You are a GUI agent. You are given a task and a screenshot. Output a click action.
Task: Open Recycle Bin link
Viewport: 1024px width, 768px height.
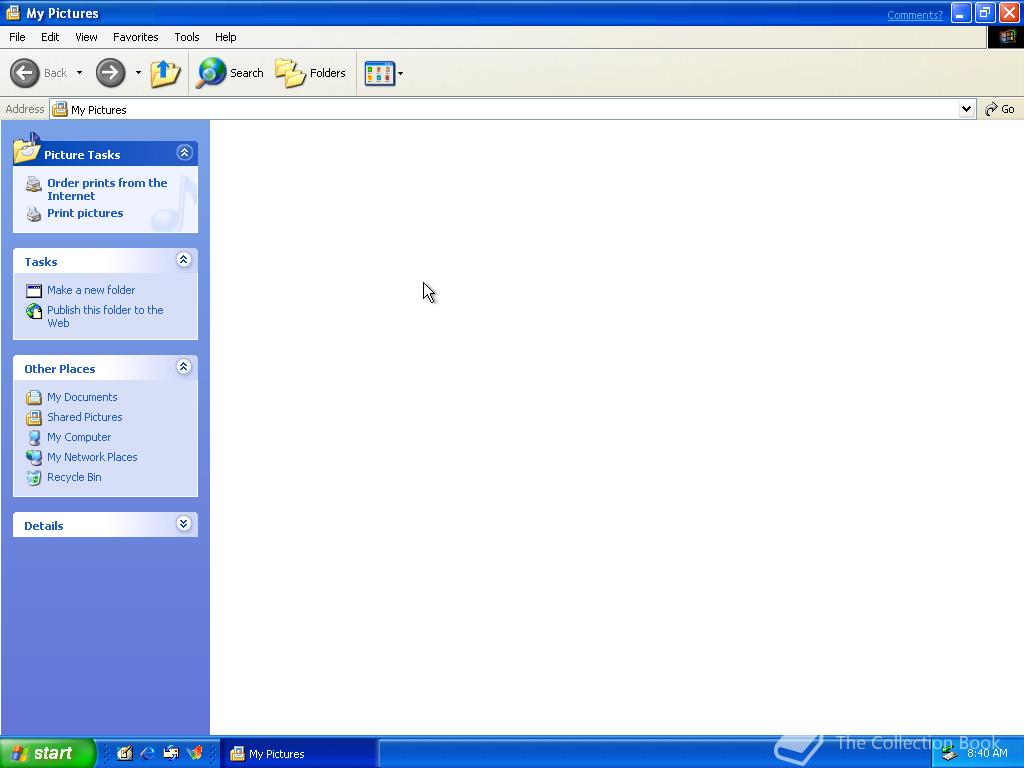coord(74,477)
